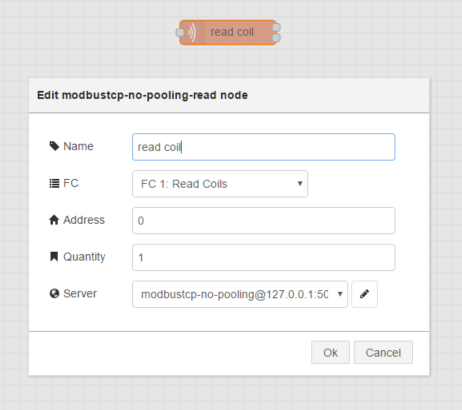Screen dimensions: 462x410
Task: Click the globe icon beside Server
Action: 54,294
